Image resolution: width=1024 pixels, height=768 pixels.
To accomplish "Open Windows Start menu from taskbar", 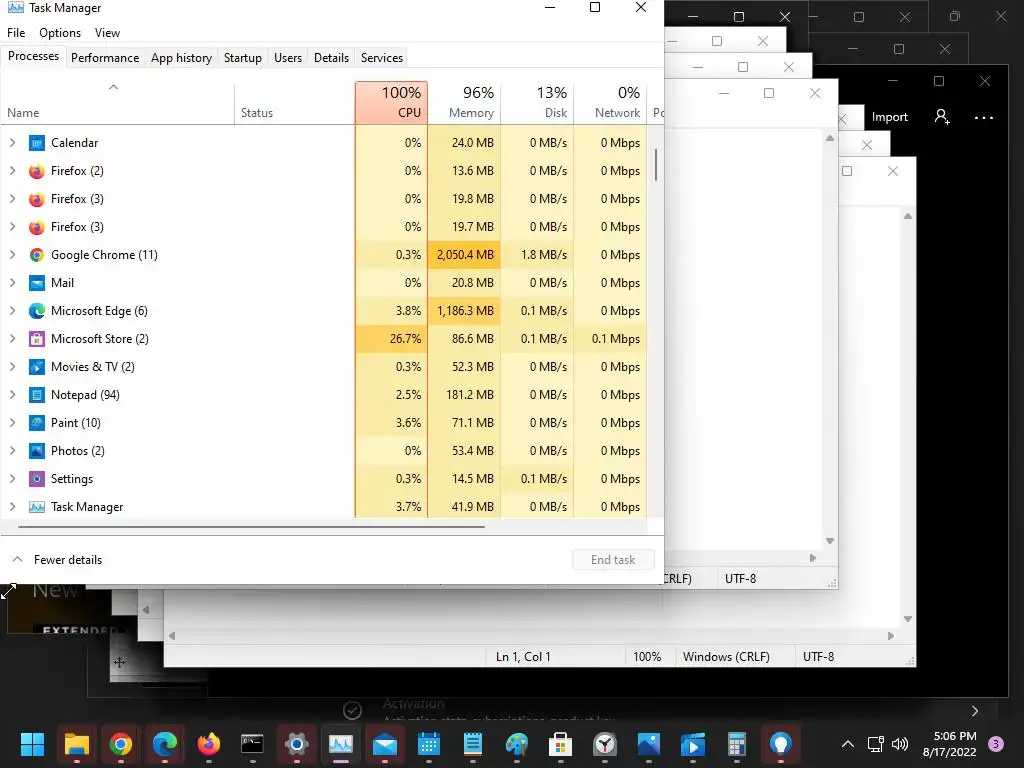I will click(32, 744).
